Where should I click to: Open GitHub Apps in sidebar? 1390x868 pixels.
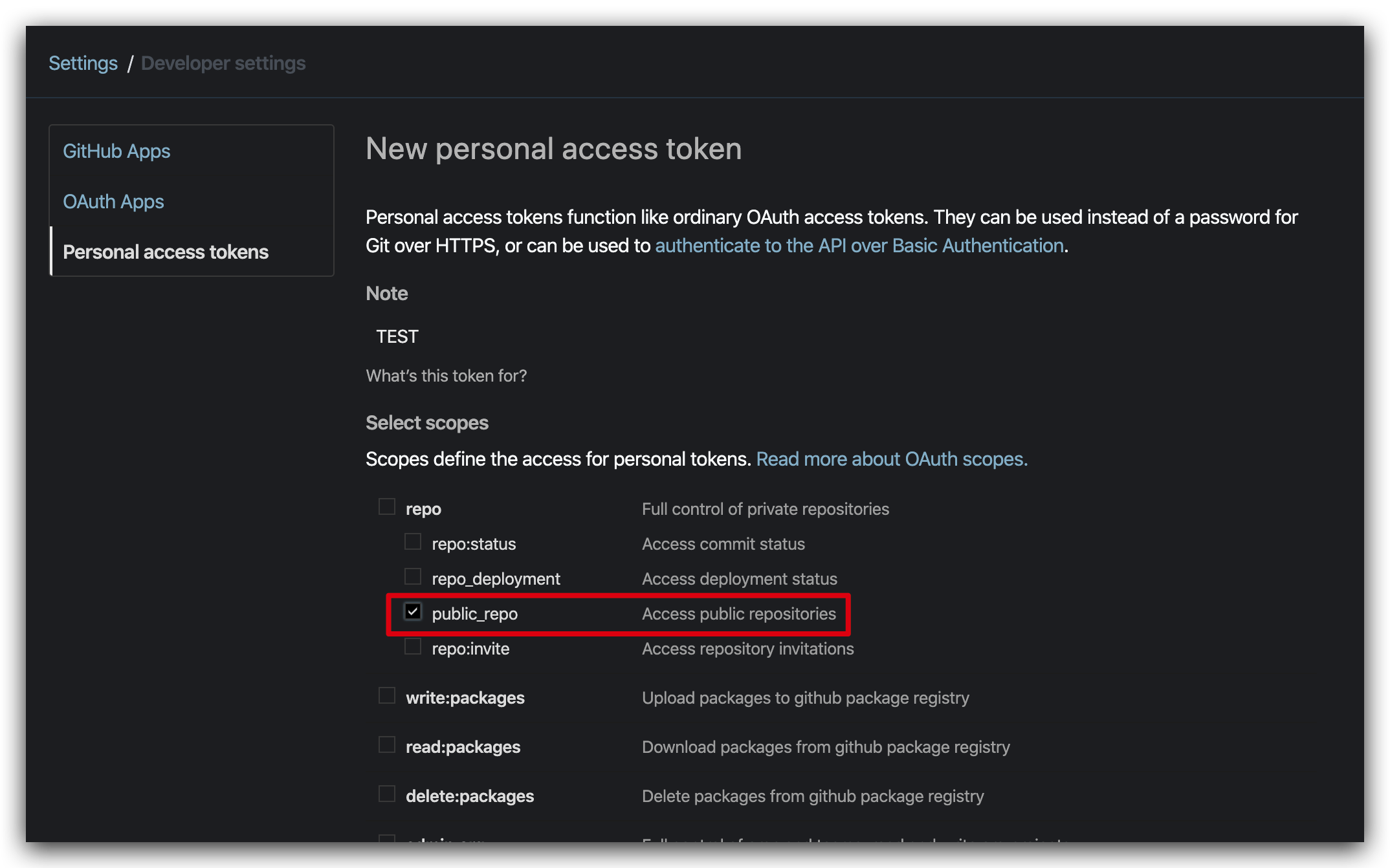[x=116, y=151]
